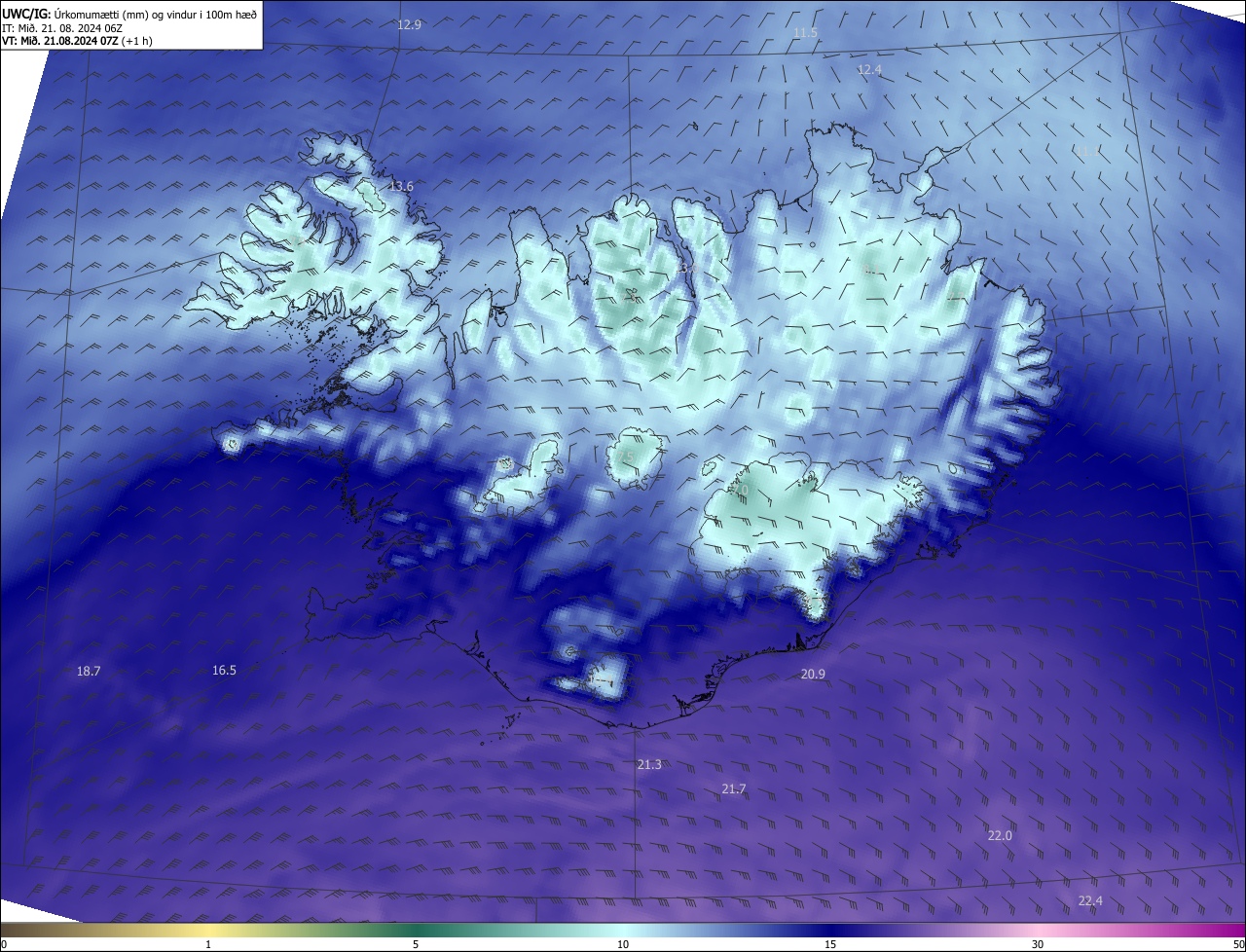The height and width of the screenshot is (952, 1246).
Task: Click the 21.3 value south of Iceland
Action: tap(649, 765)
